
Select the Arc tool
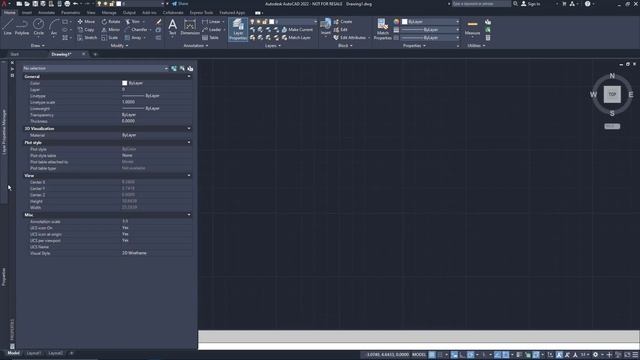coord(53,27)
